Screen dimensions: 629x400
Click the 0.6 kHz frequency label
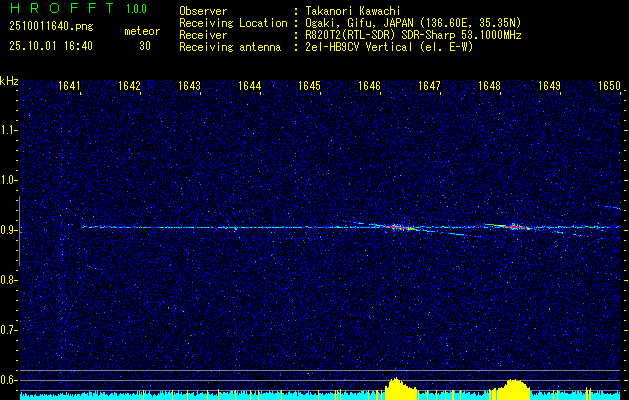(8, 380)
